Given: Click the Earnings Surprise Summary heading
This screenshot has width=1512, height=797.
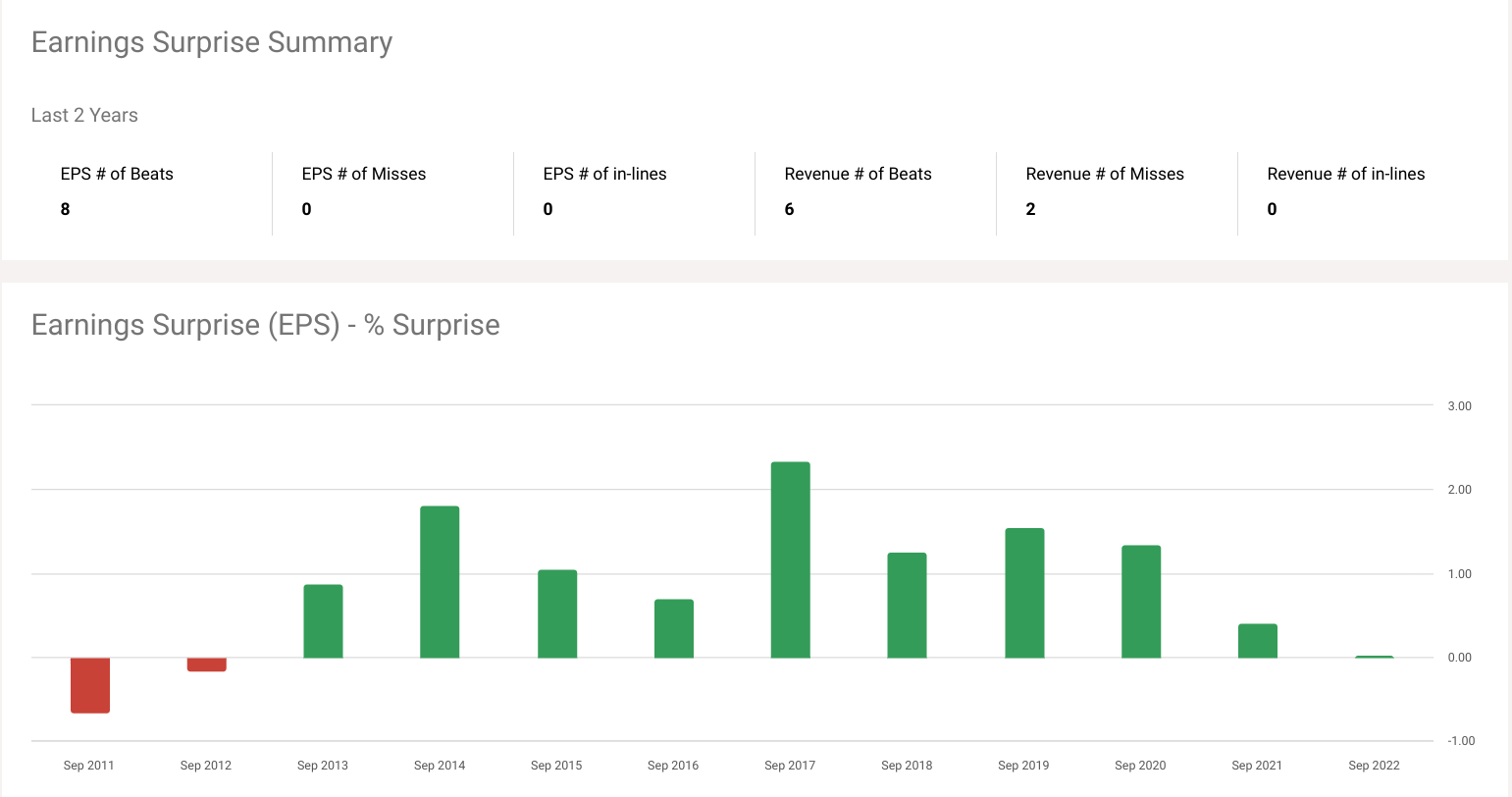Looking at the screenshot, I should [212, 42].
